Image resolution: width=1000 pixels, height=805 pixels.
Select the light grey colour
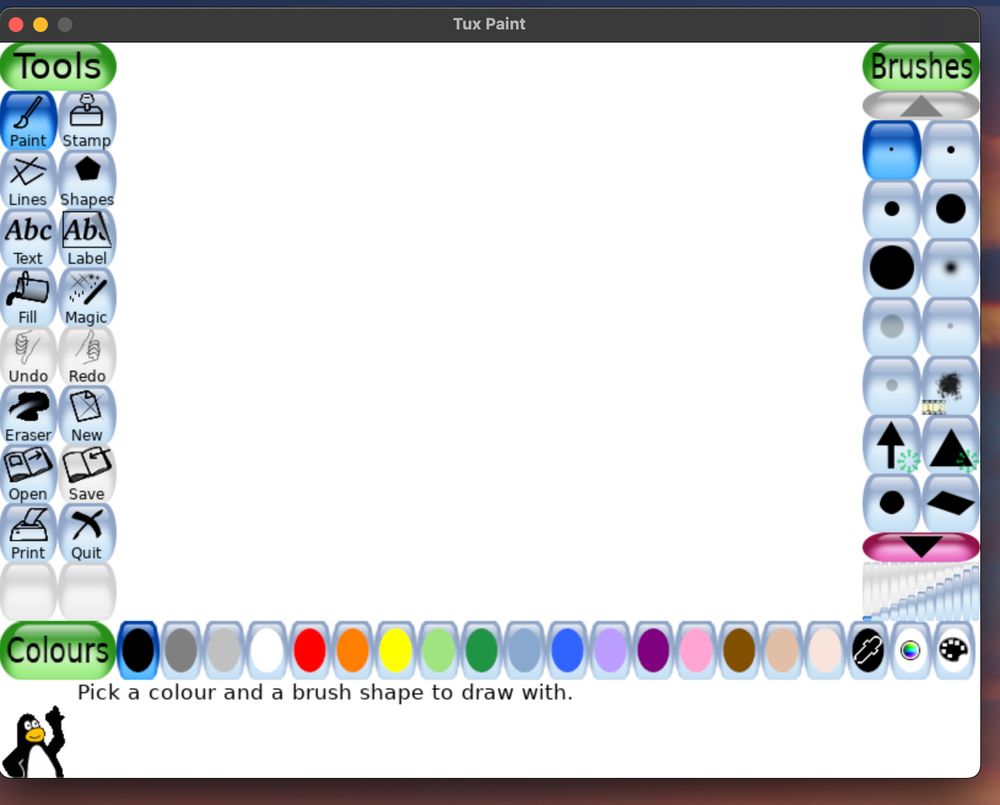224,650
